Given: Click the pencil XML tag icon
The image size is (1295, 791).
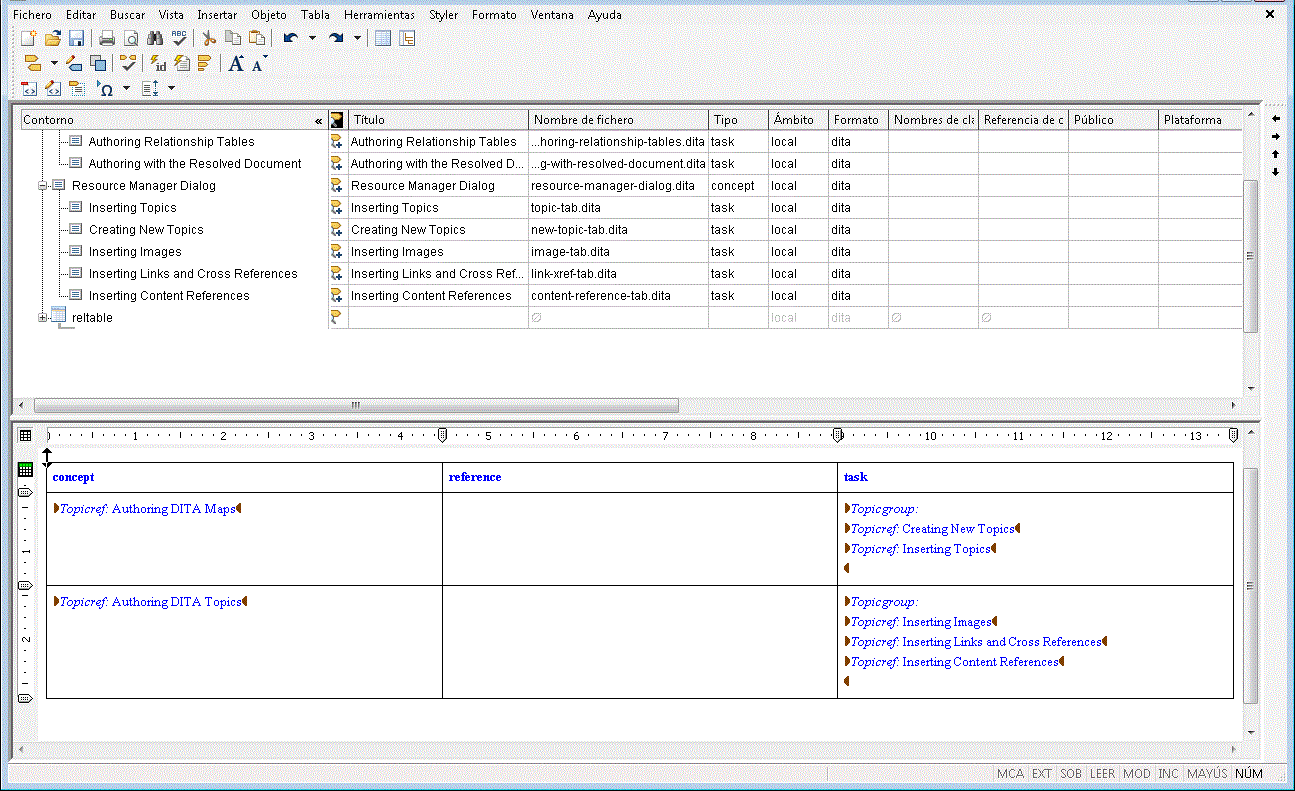Looking at the screenshot, I should pyautogui.click(x=53, y=88).
